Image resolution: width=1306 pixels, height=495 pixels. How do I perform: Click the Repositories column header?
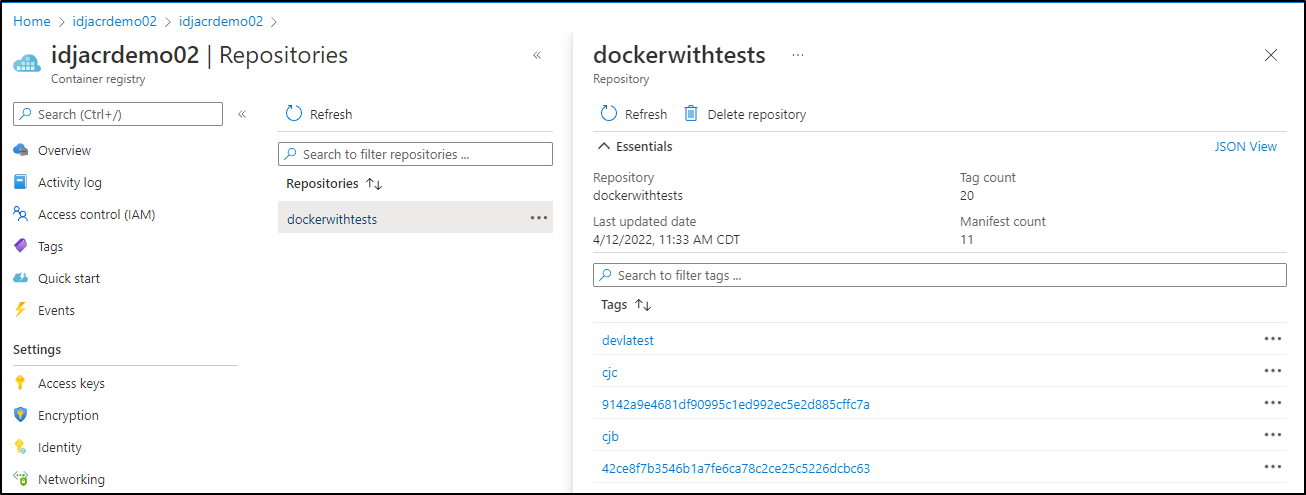point(322,184)
